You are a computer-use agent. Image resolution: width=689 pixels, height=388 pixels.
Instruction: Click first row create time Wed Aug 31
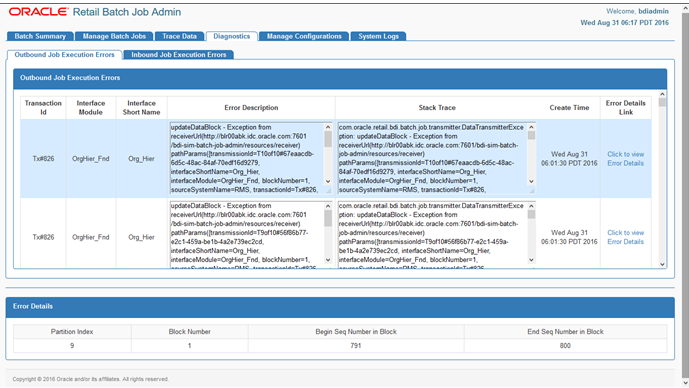569,159
